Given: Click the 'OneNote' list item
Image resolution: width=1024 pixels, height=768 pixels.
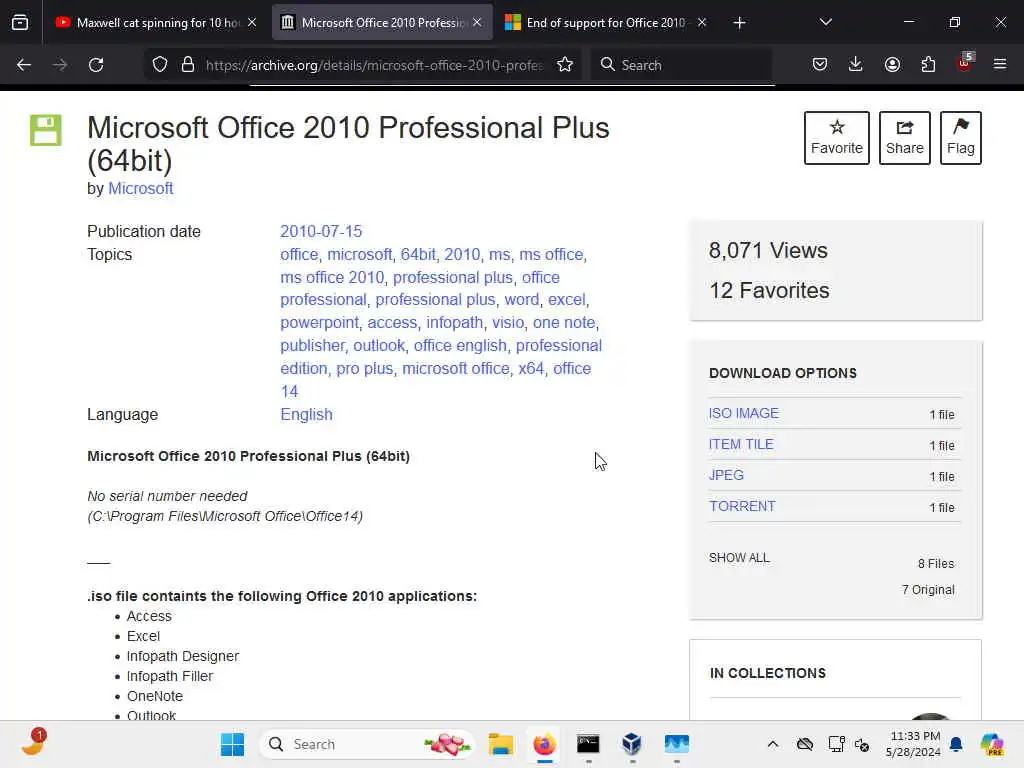Looking at the screenshot, I should click(x=155, y=696).
